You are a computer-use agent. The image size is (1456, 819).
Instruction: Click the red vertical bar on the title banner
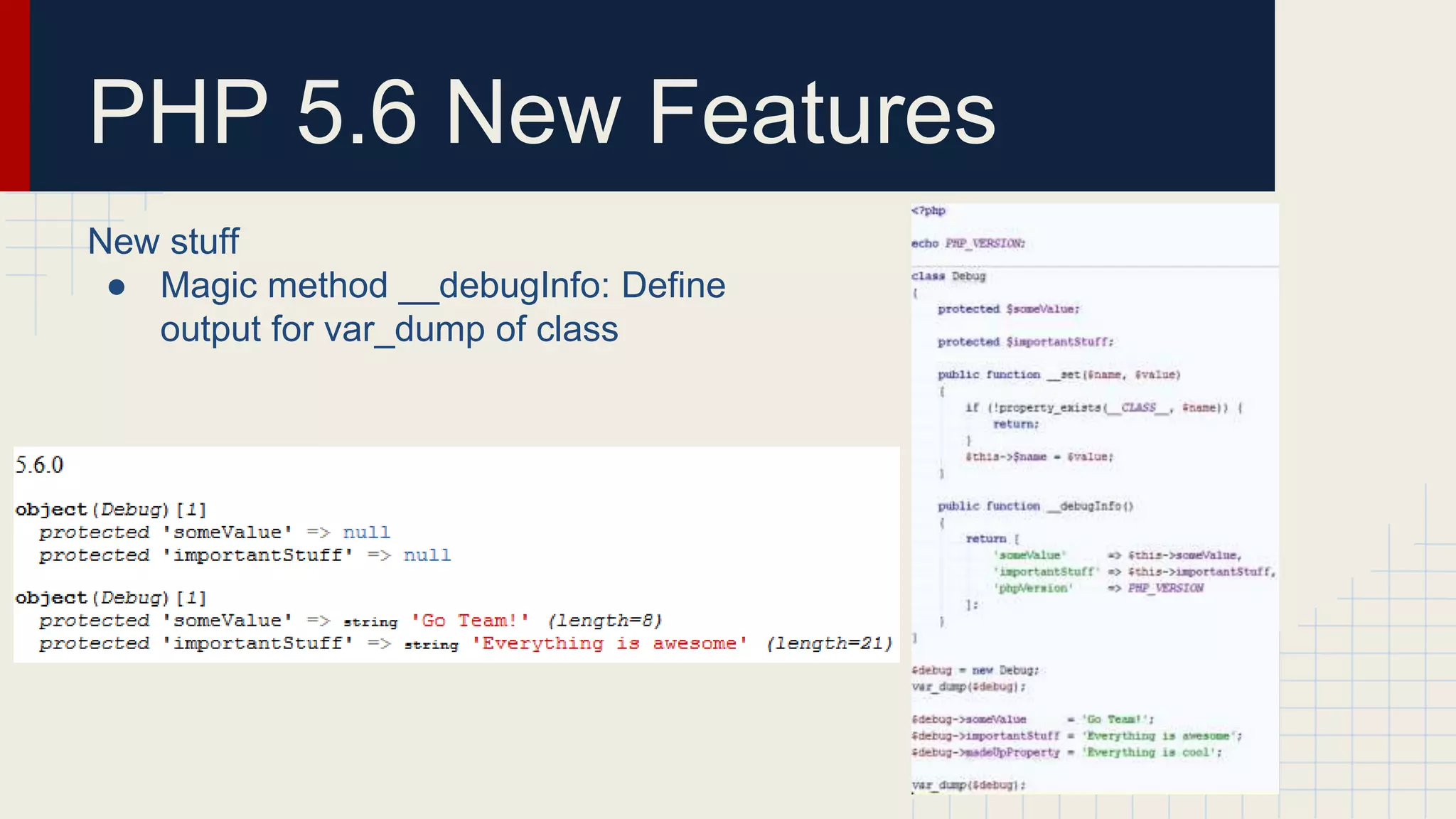(14, 95)
